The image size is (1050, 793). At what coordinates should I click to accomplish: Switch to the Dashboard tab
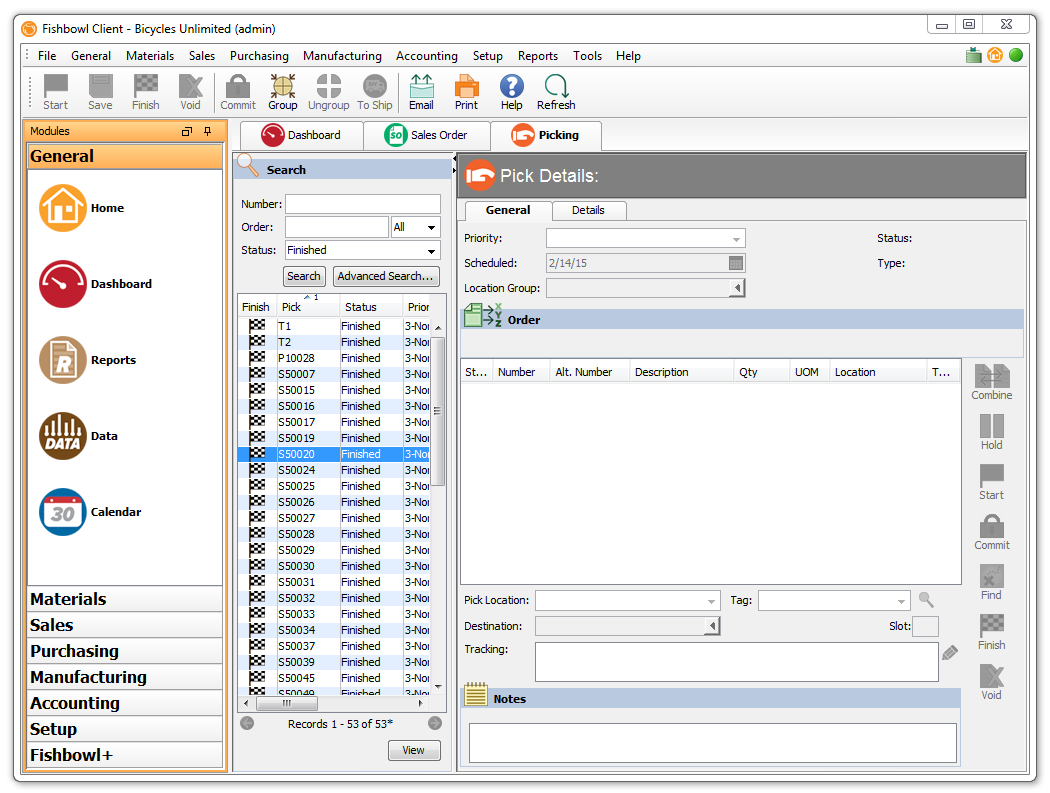point(301,135)
